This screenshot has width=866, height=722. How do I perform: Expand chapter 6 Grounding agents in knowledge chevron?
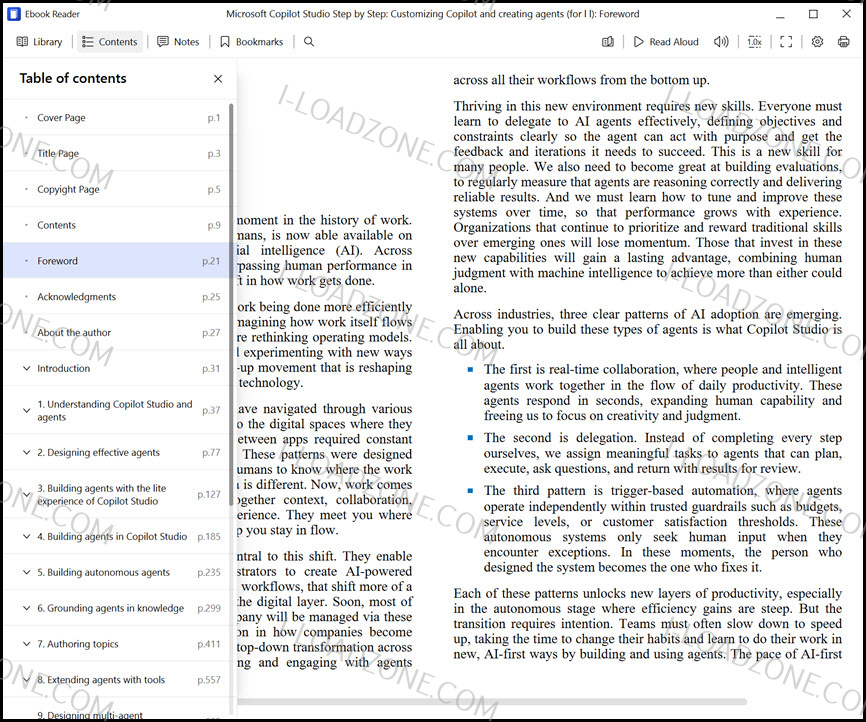[x=26, y=608]
